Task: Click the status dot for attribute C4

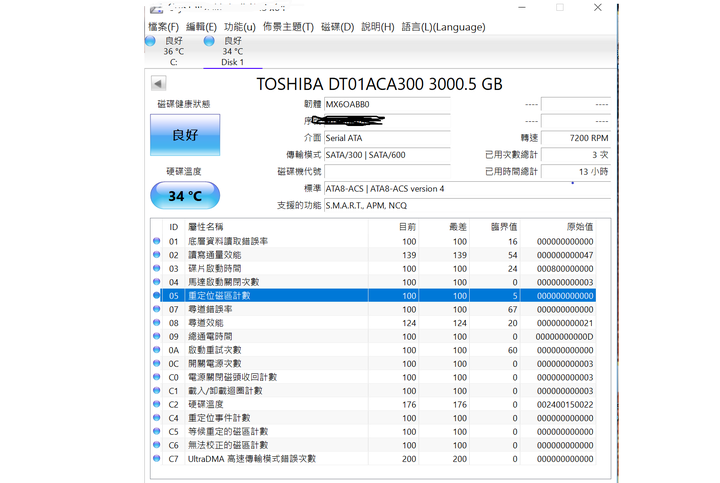Action: pyautogui.click(x=157, y=417)
